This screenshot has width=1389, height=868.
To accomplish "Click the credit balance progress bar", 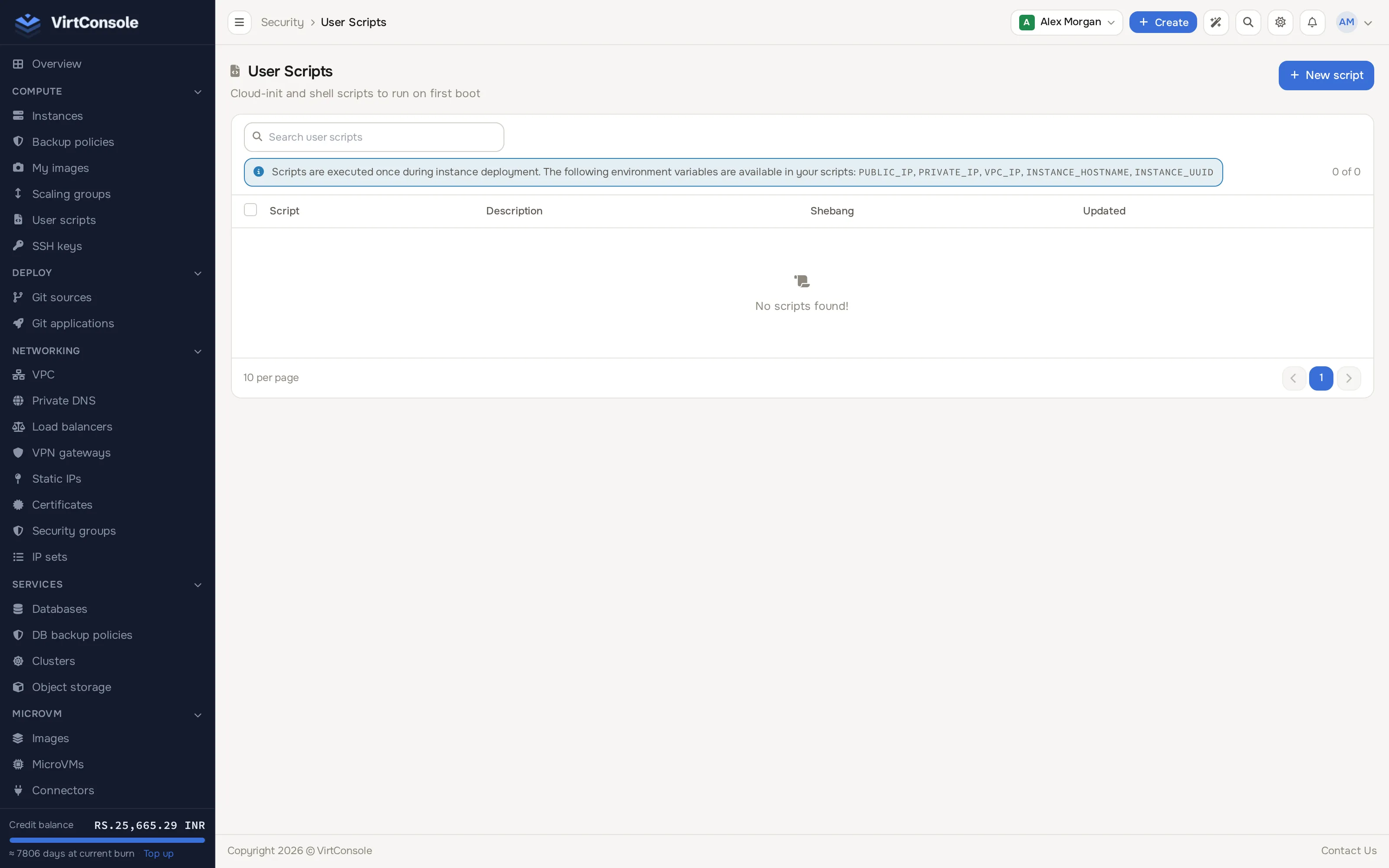I will (x=107, y=840).
